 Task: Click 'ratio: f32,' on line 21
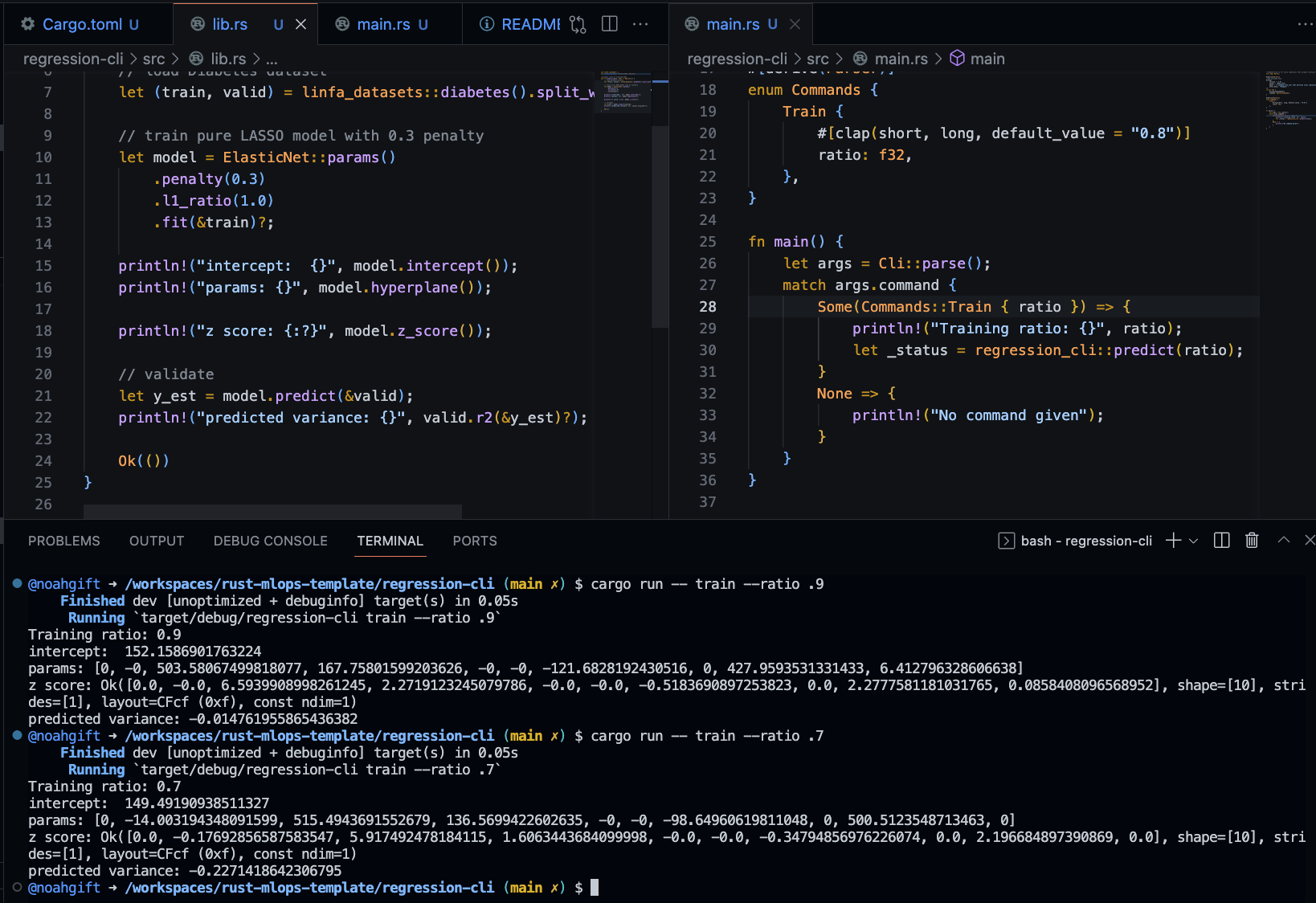(864, 155)
